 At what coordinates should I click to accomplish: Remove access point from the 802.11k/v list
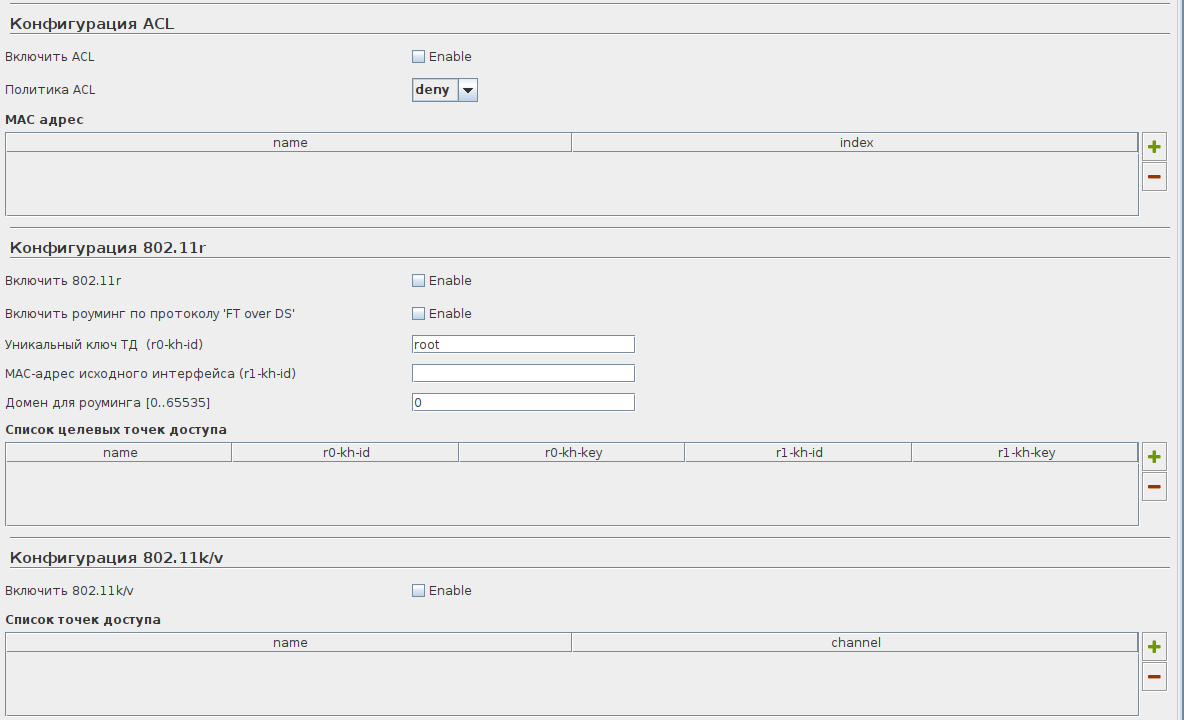(x=1154, y=677)
